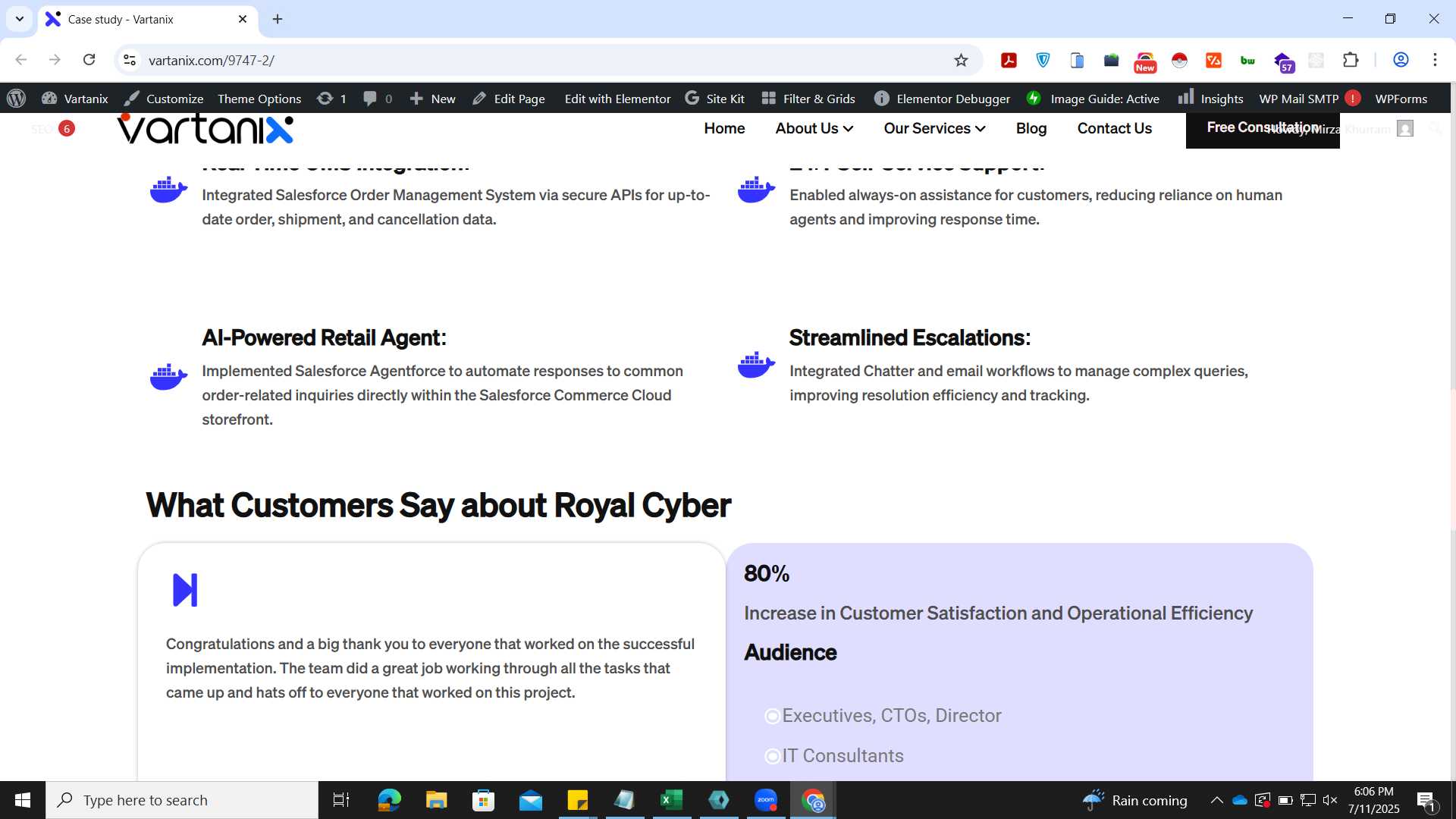Go to Home nav link

click(x=724, y=128)
